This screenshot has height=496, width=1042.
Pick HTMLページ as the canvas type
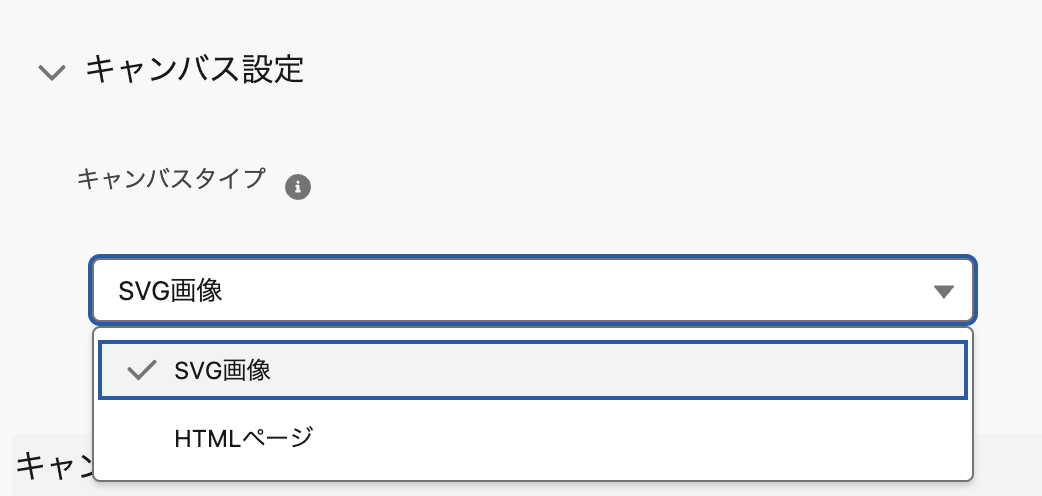point(243,437)
